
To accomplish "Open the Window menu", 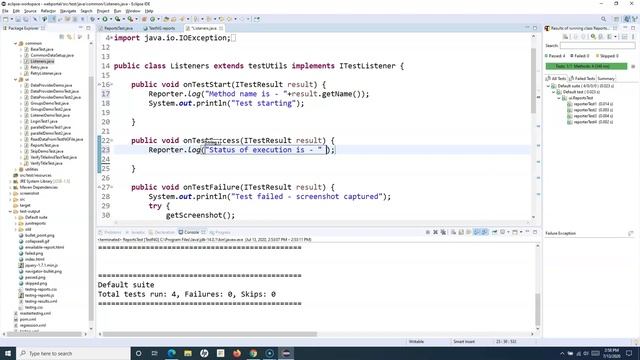I will 133,11.
